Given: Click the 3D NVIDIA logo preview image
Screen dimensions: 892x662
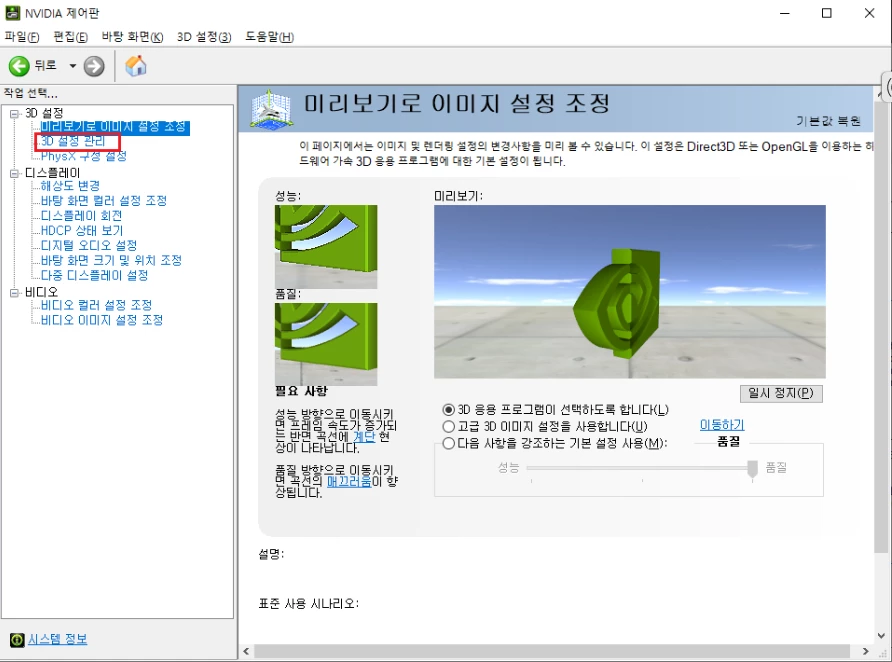Looking at the screenshot, I should coord(630,292).
